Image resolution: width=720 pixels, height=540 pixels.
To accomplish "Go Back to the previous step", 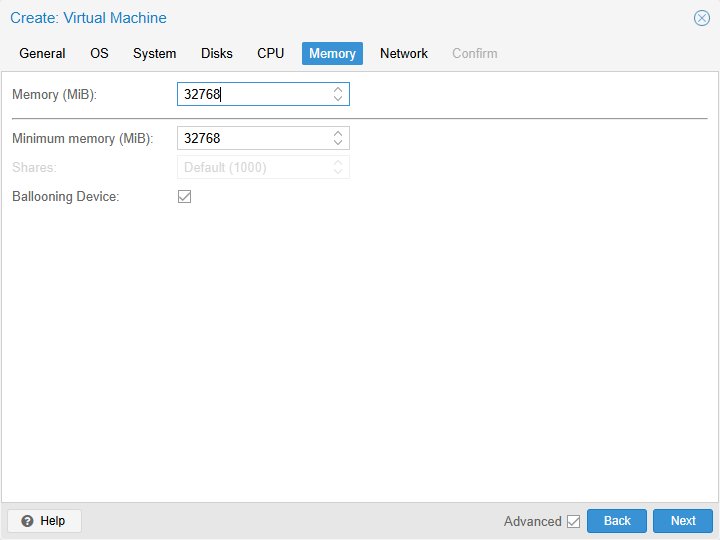I will (617, 521).
